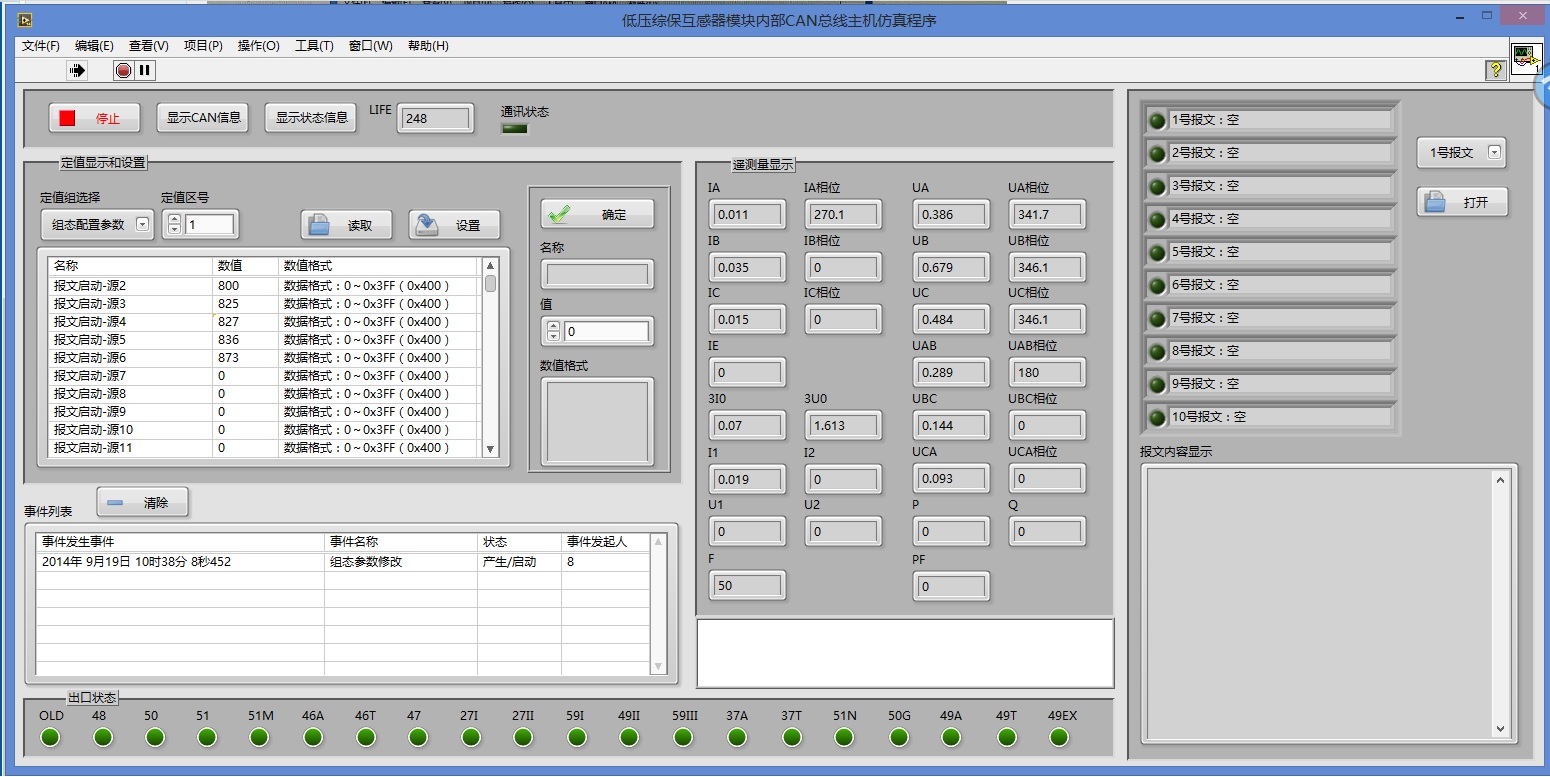Toggle the 3号报文 LED indicator
Image resolution: width=1550 pixels, height=777 pixels.
pyautogui.click(x=1158, y=186)
